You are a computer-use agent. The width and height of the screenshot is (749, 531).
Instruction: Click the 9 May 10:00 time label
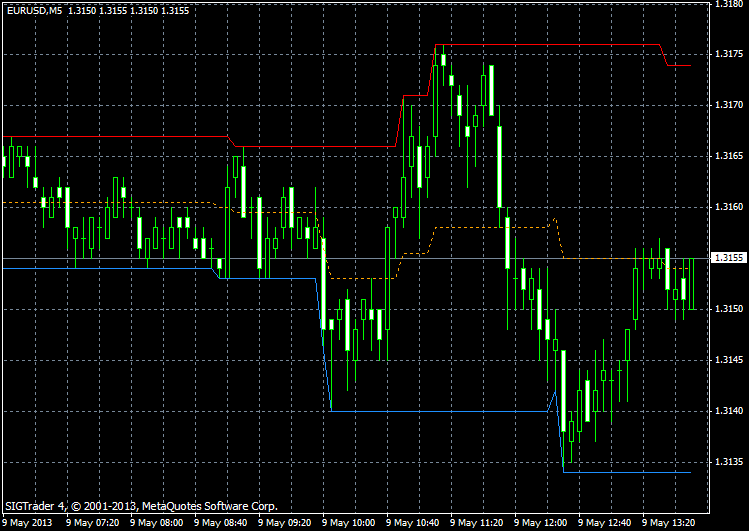coord(349,523)
